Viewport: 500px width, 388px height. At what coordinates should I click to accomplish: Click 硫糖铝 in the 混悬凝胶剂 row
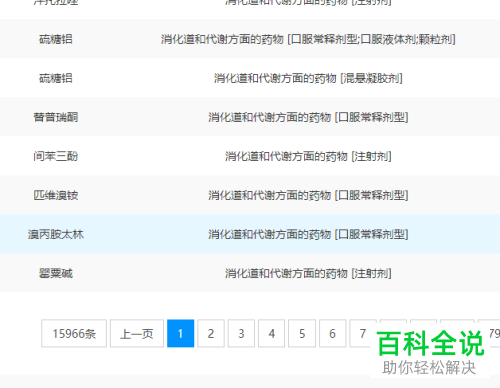pyautogui.click(x=56, y=78)
